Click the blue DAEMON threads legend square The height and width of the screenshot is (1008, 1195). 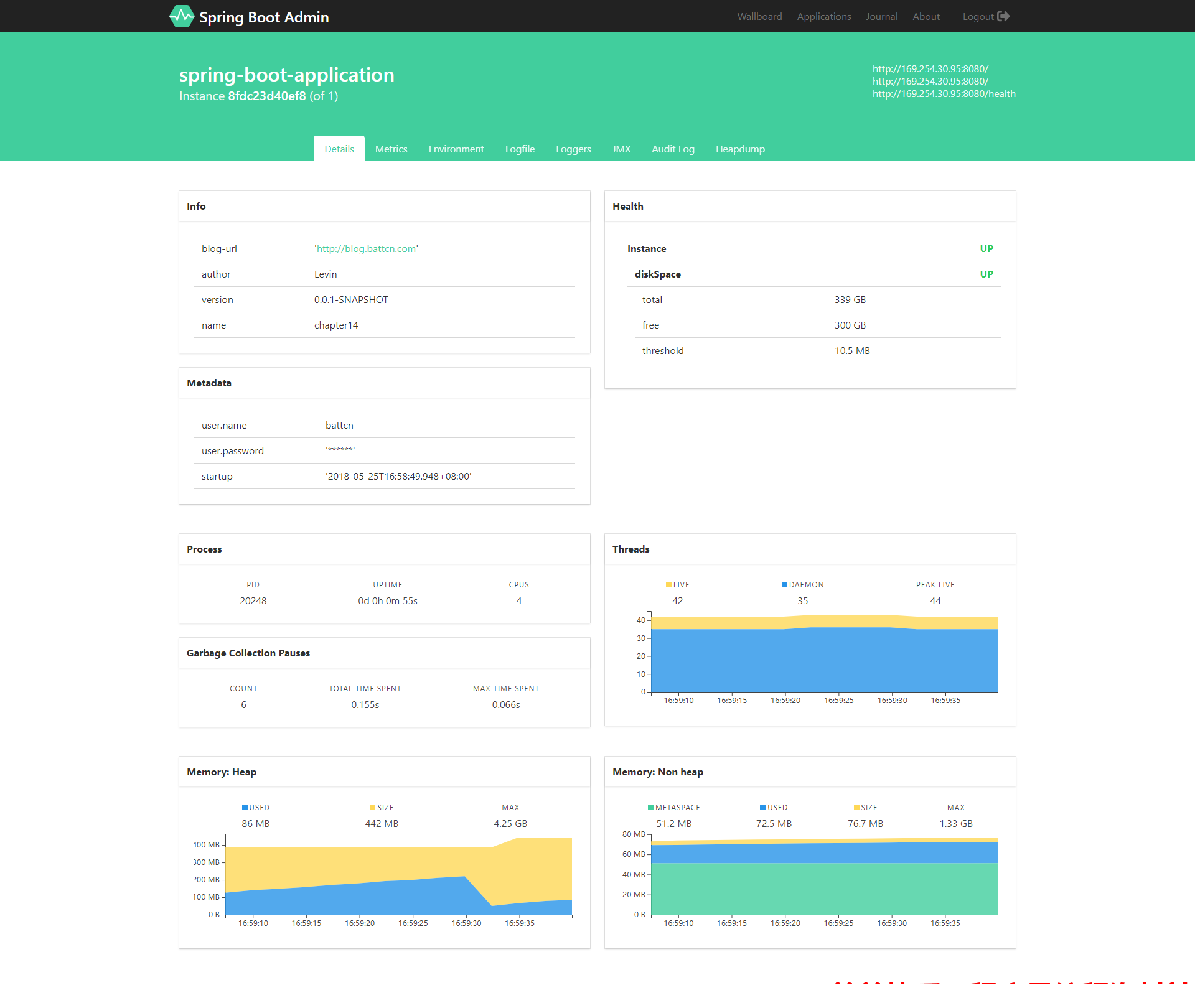[x=784, y=585]
